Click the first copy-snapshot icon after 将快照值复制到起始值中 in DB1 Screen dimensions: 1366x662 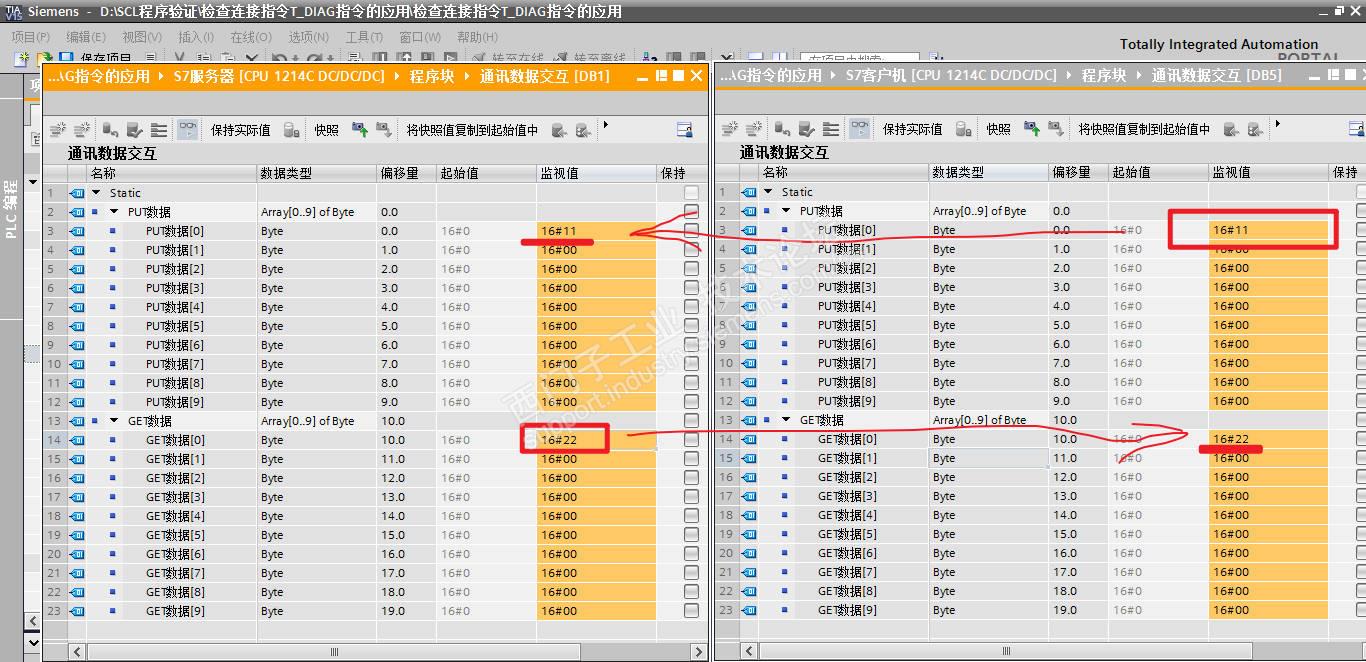click(x=559, y=130)
